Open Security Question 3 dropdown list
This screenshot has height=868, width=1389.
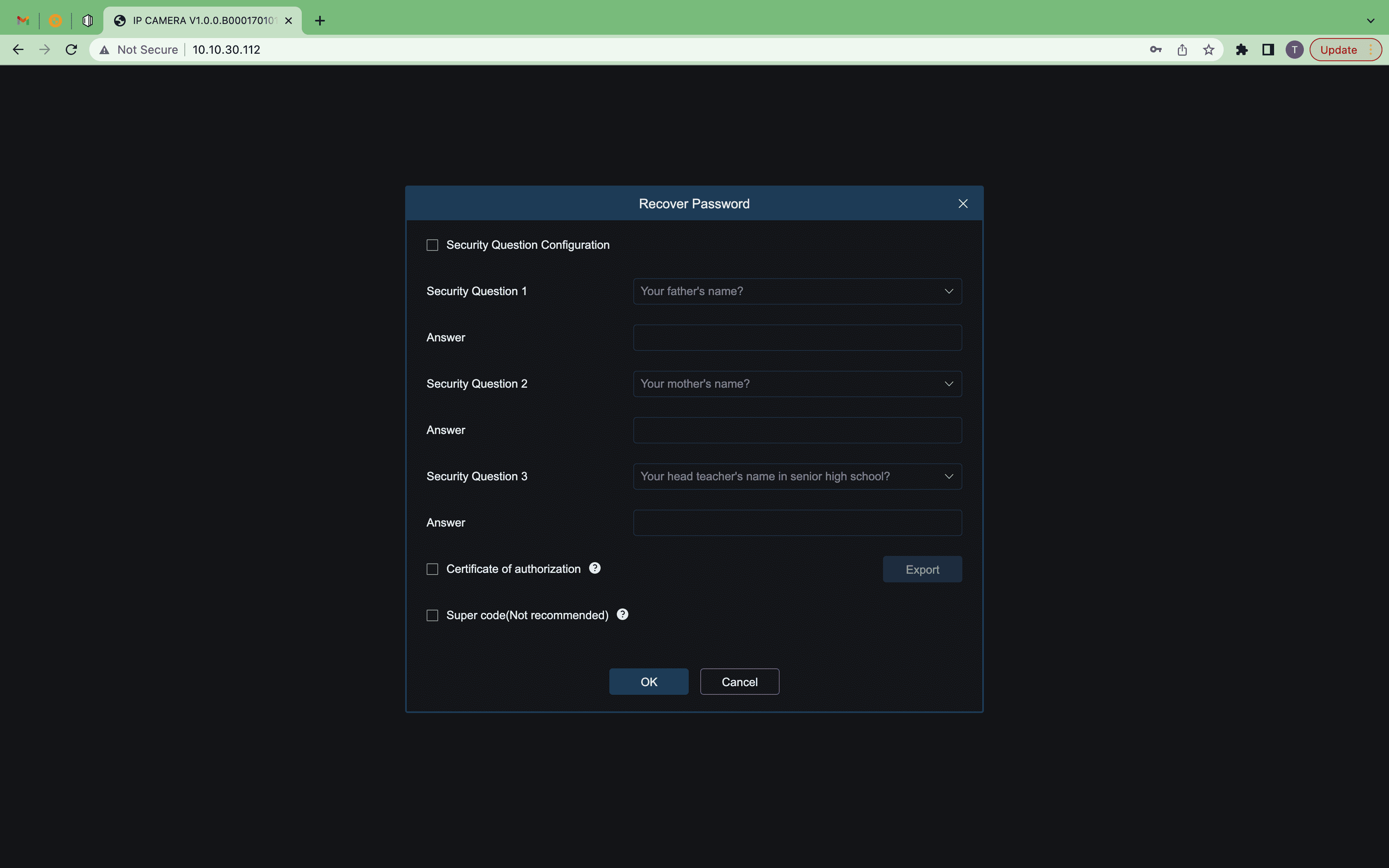coord(797,477)
